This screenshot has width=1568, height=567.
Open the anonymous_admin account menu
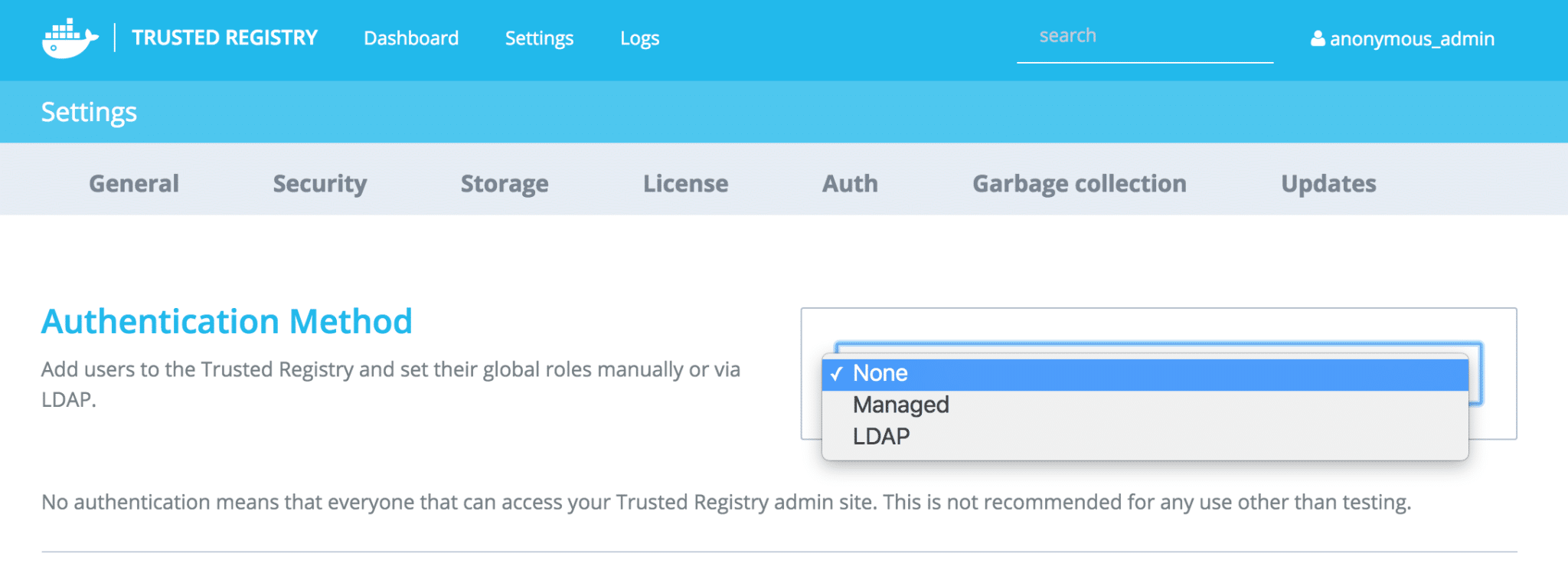click(1411, 38)
